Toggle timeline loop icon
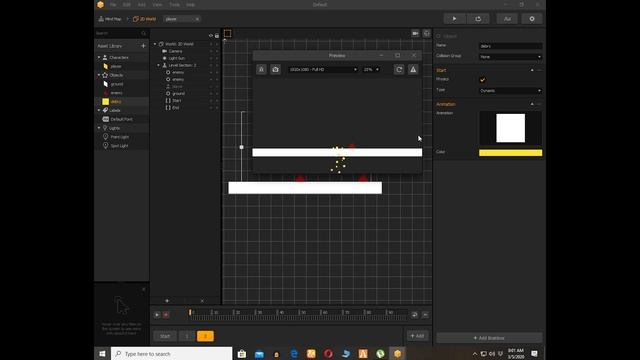 click(414, 315)
